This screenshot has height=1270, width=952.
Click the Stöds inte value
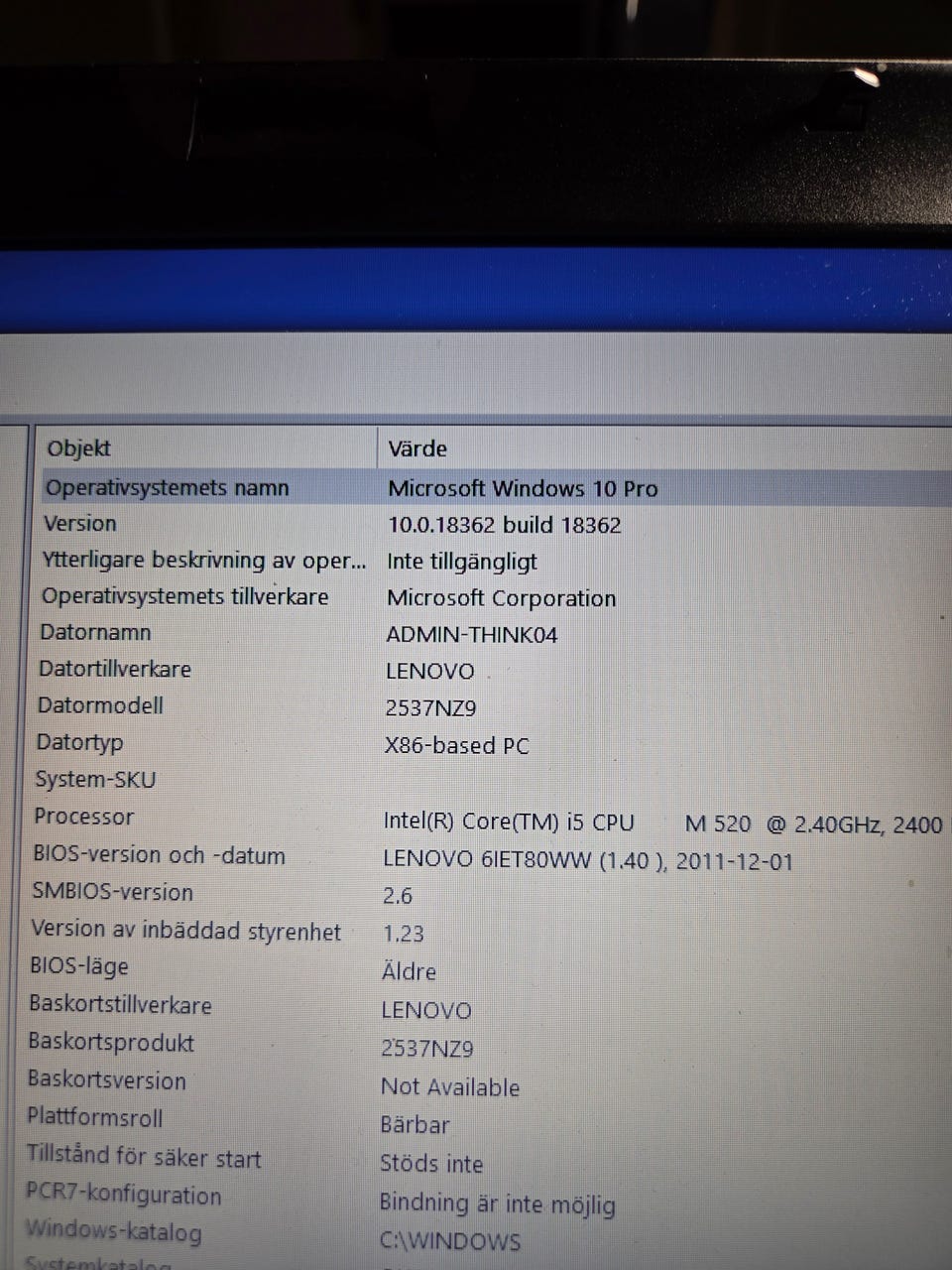pyautogui.click(x=431, y=1163)
